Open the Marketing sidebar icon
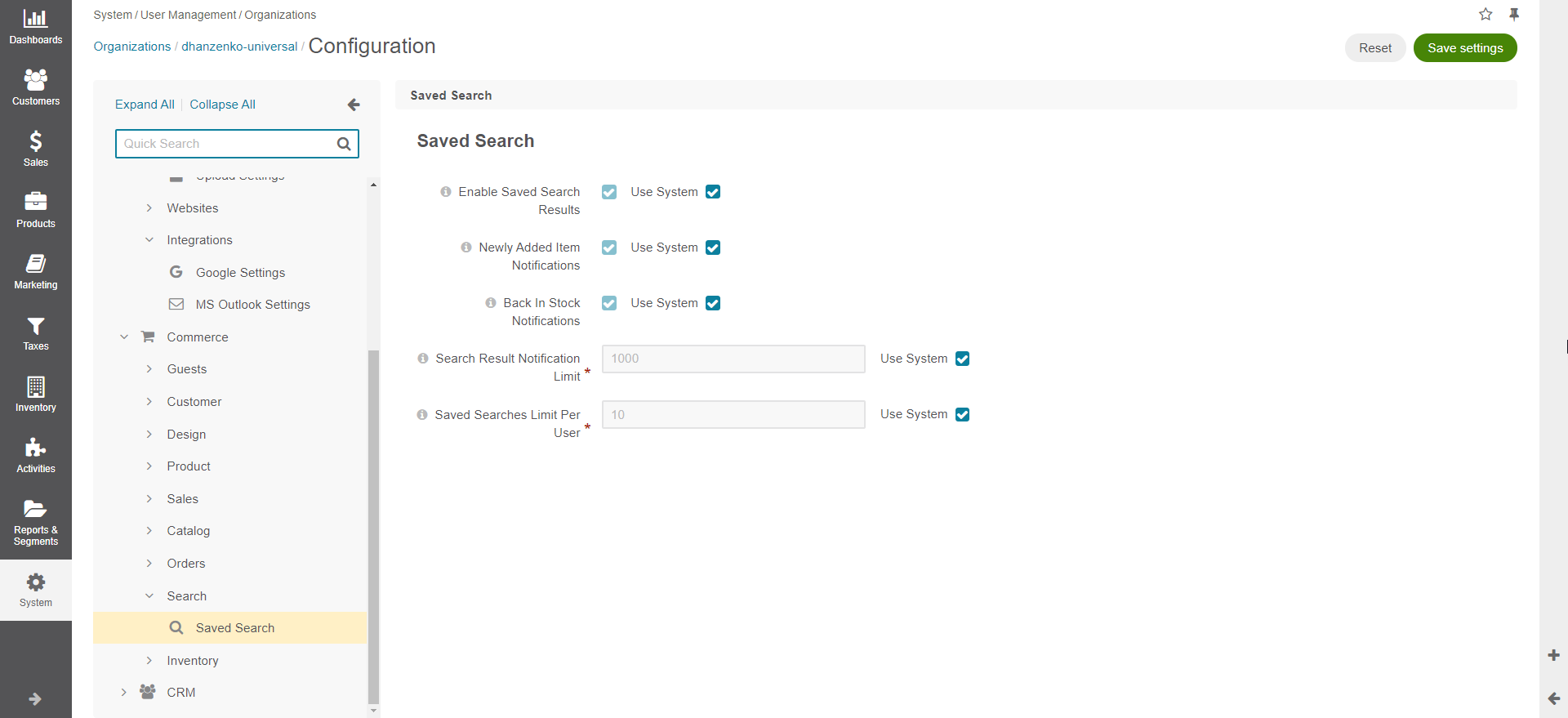Screen dimensions: 1568x718 pos(35,264)
